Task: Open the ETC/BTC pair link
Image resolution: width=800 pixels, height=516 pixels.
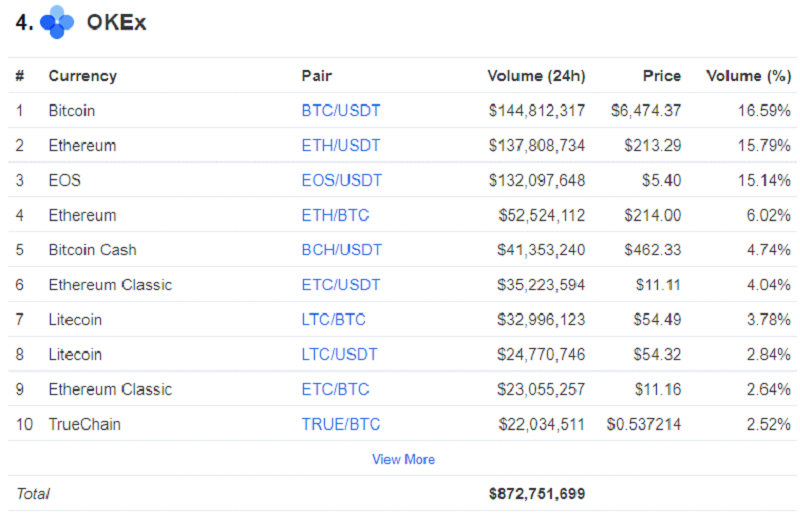Action: coord(335,389)
